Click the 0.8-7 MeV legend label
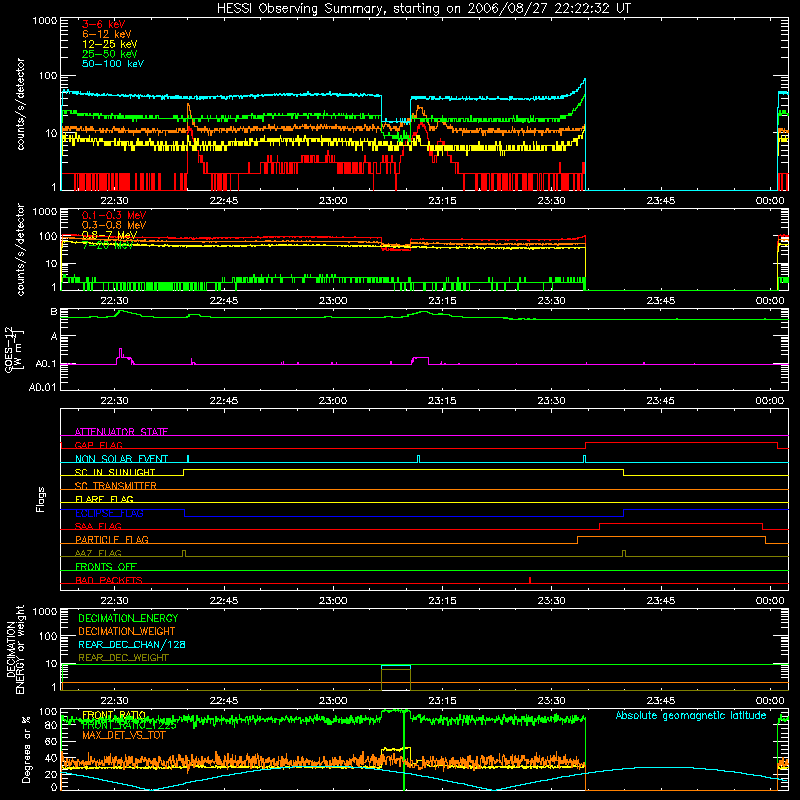Viewport: 800px width, 800px height. [x=109, y=235]
